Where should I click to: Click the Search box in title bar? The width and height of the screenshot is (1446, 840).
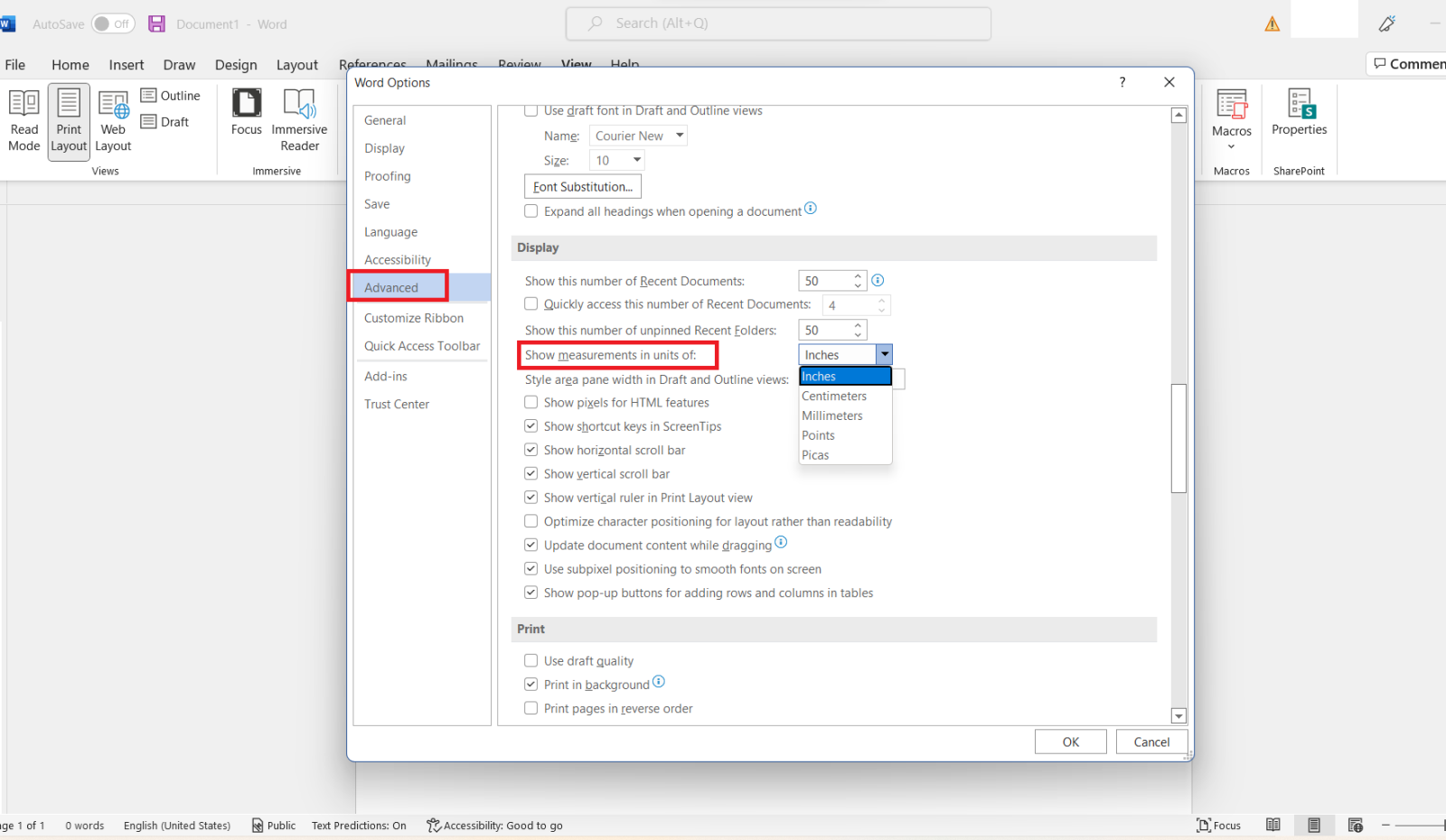778,23
